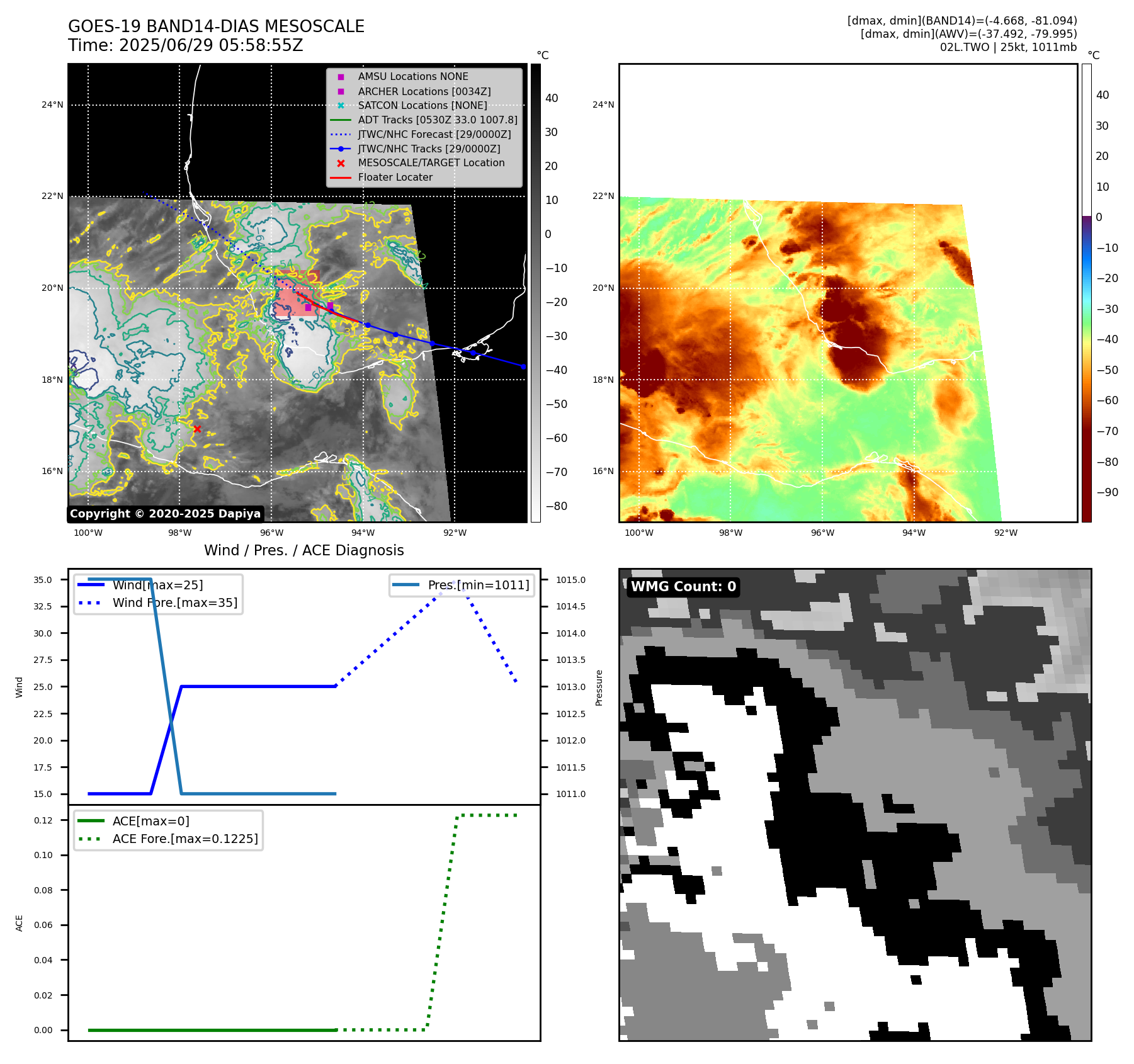Click the Wind[max=25] legend label
Viewport: 1134px width, 1064px height.
point(158,585)
